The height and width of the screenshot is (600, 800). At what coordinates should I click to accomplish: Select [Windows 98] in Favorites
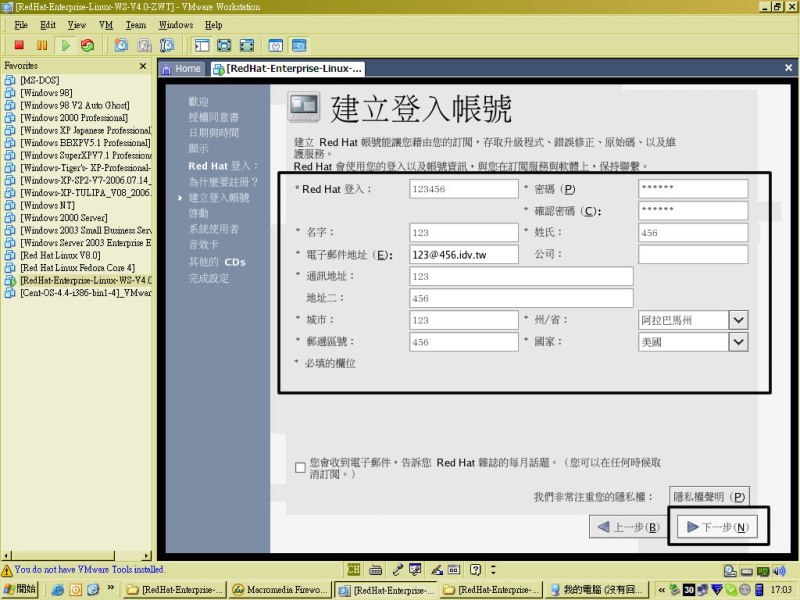(46, 93)
